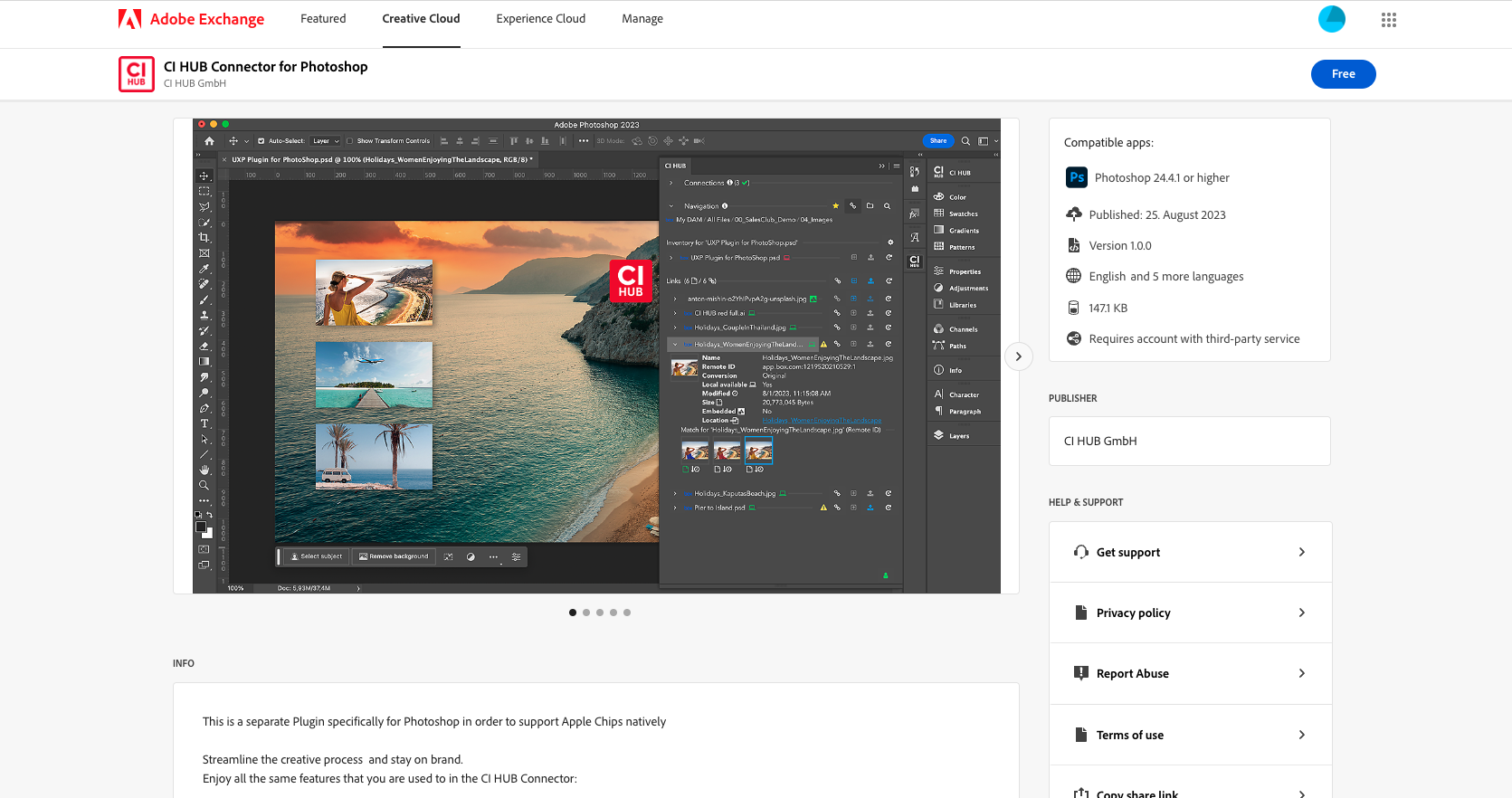Advance carousel with the next arrow
1512x798 pixels.
click(1018, 356)
